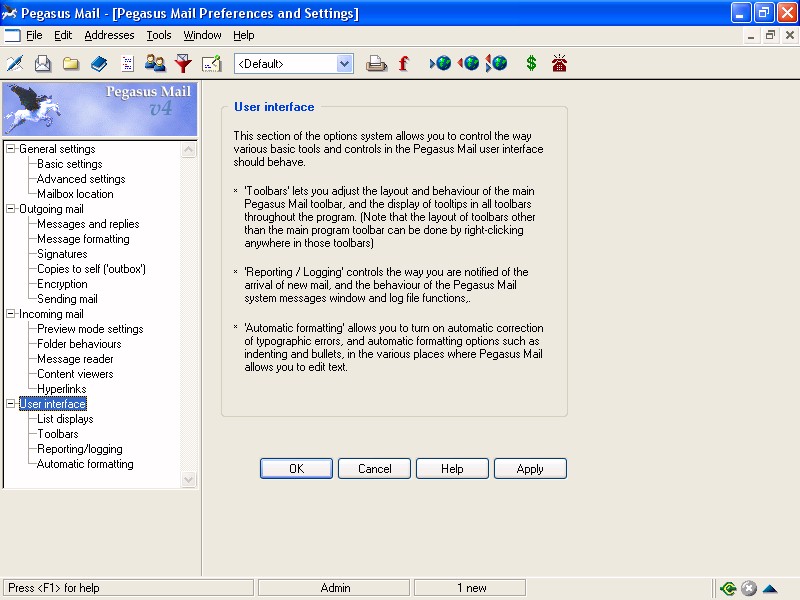Select Copies to self ('outbox') item
800x600 pixels.
[91, 269]
